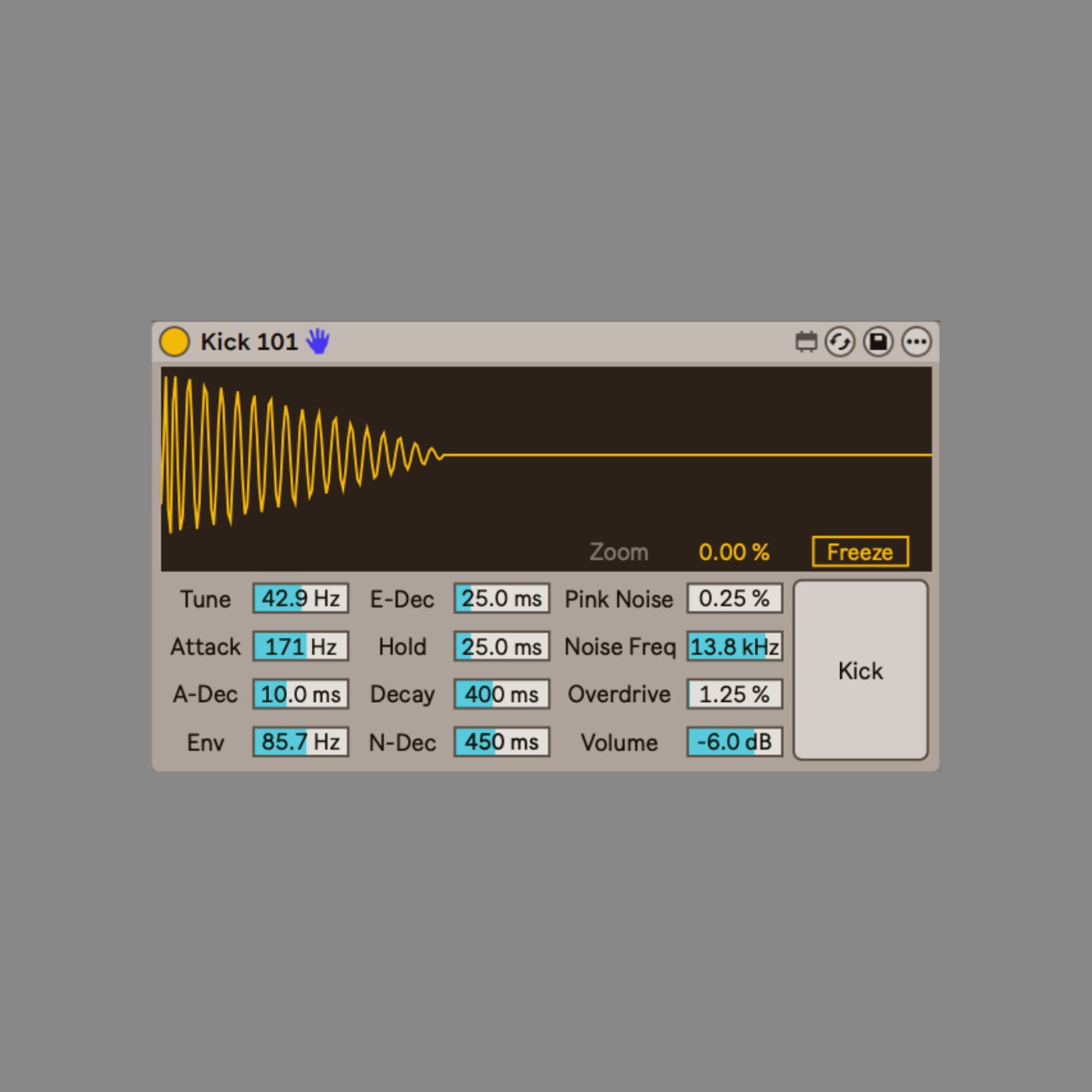Click the Attack 171 Hz value box
Viewport: 1092px width, 1092px height.
coord(300,647)
